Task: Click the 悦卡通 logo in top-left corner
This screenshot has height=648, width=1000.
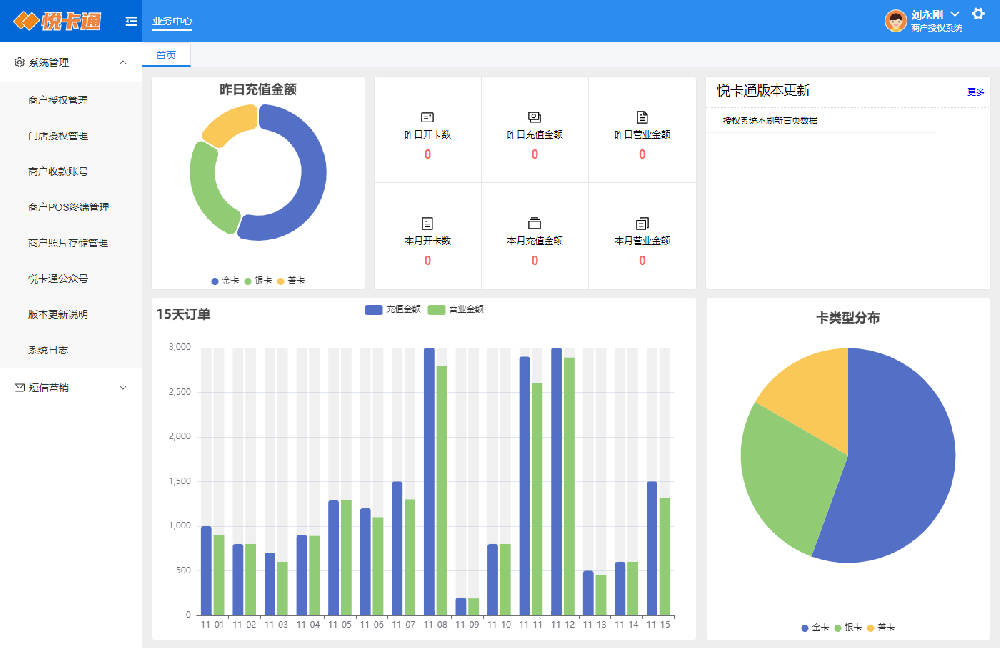Action: (x=57, y=21)
